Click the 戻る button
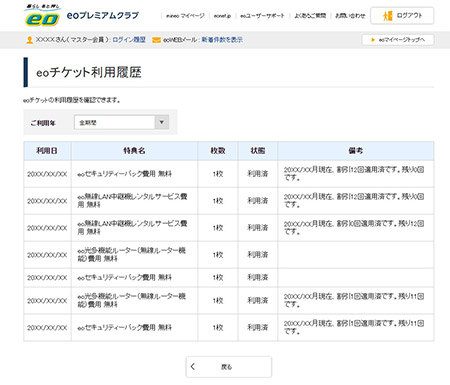The width and height of the screenshot is (450, 385). coord(229,367)
